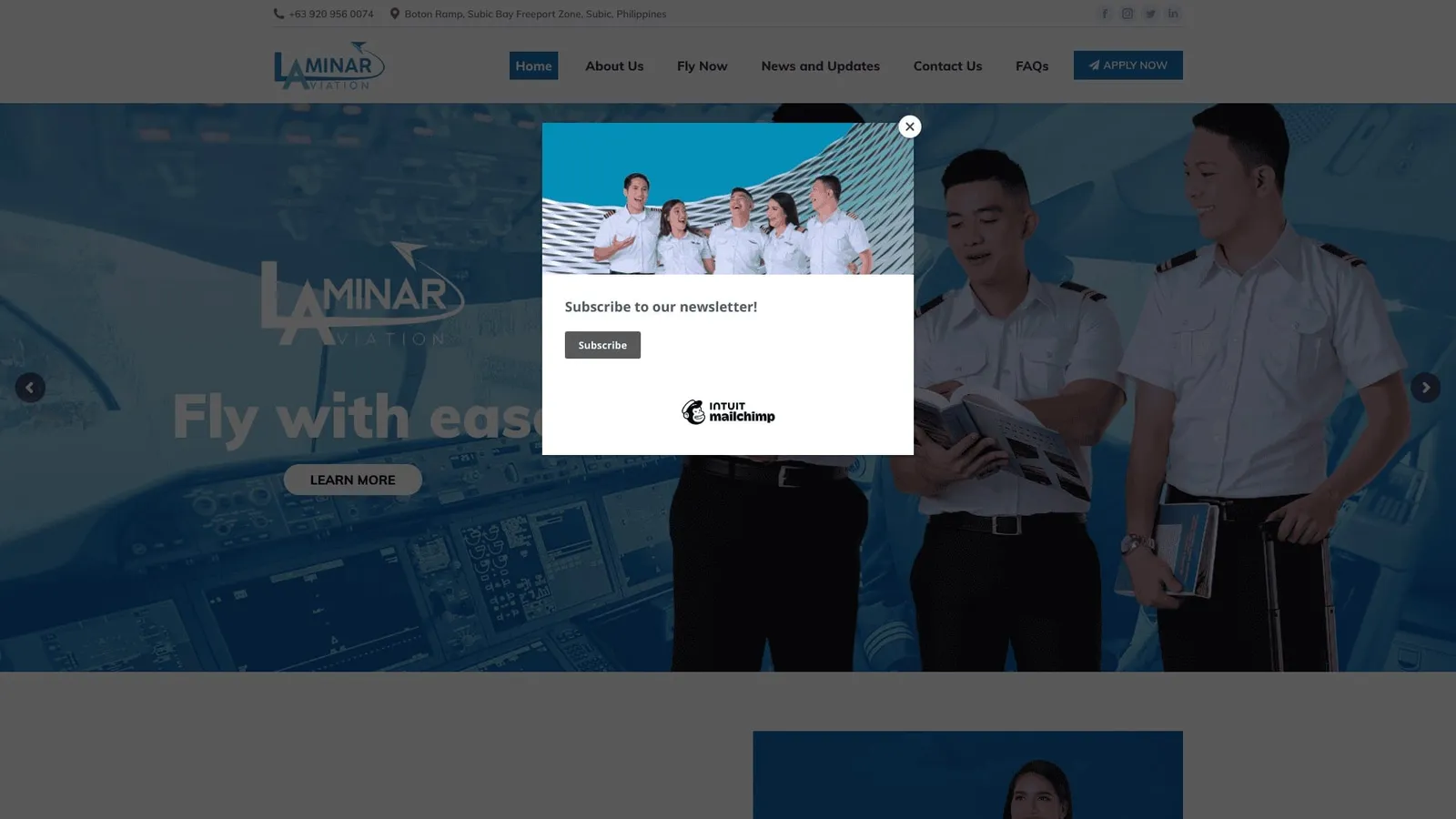Click the phone icon in top bar
The image size is (1456, 819).
pos(278,14)
